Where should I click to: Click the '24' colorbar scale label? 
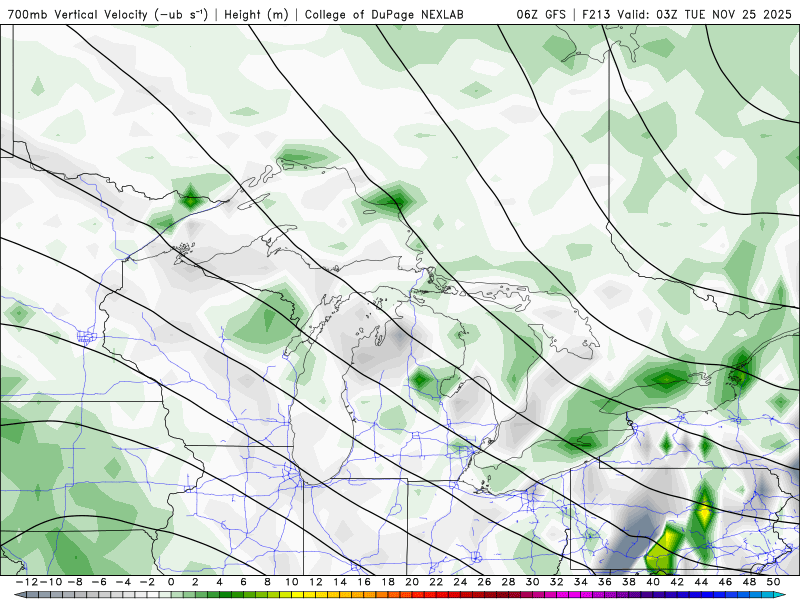[x=460, y=582]
